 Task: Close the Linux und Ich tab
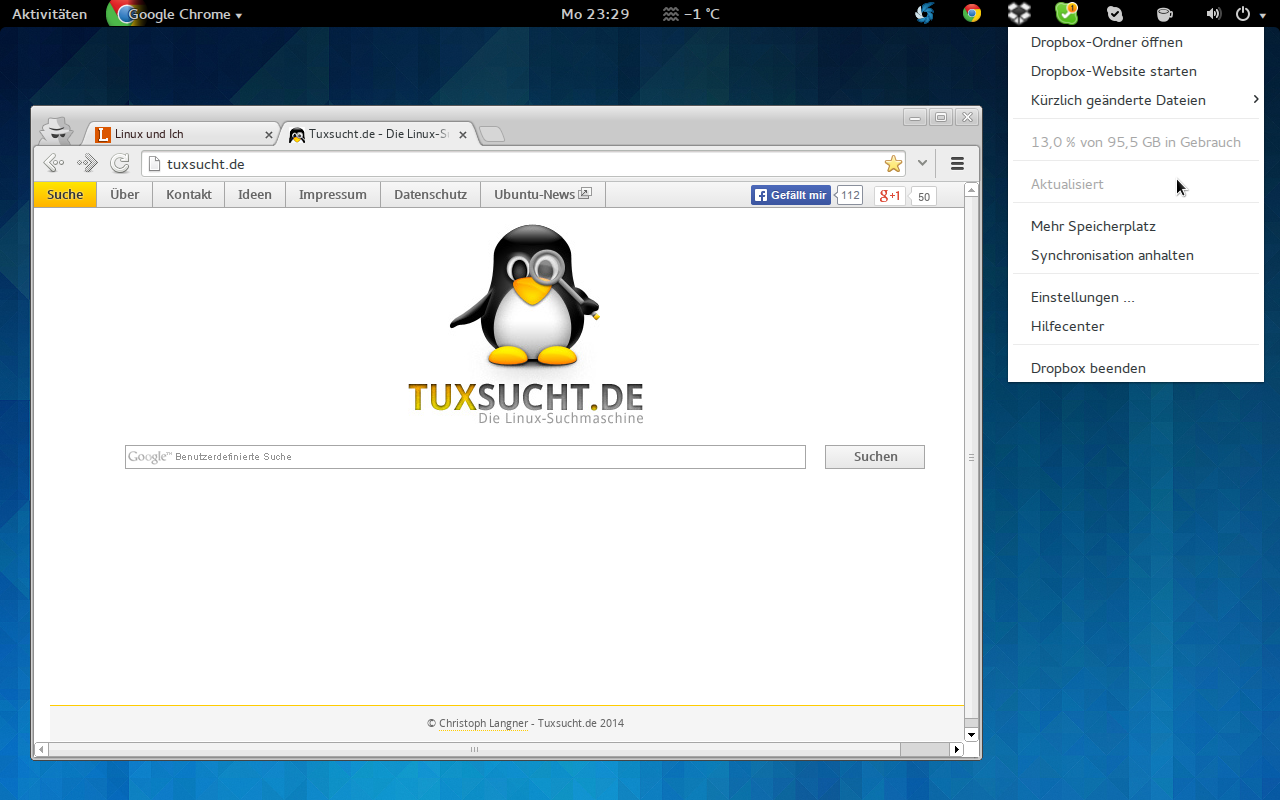click(268, 134)
